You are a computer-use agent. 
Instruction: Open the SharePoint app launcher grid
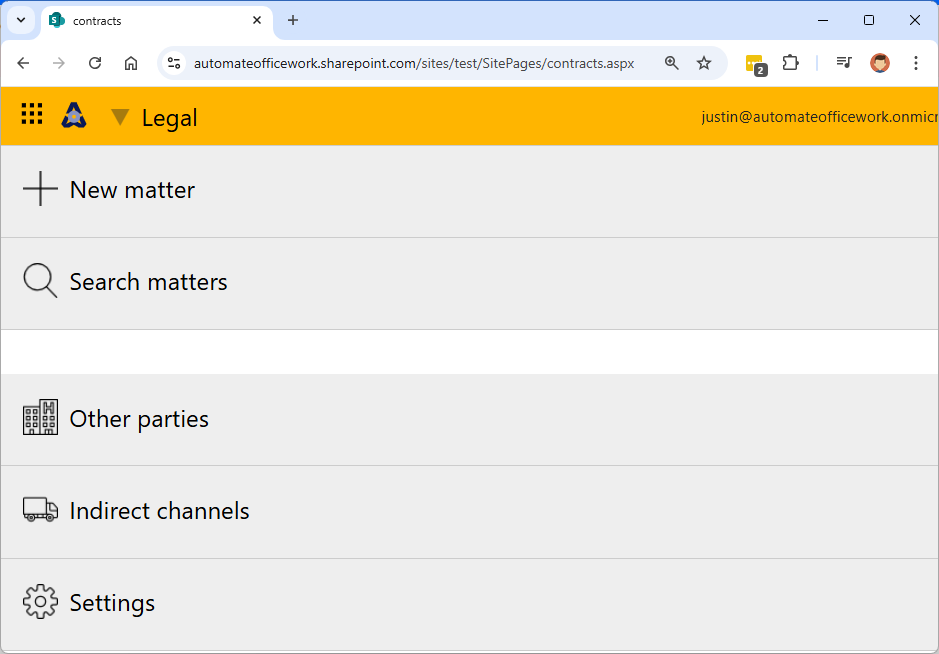click(x=32, y=115)
